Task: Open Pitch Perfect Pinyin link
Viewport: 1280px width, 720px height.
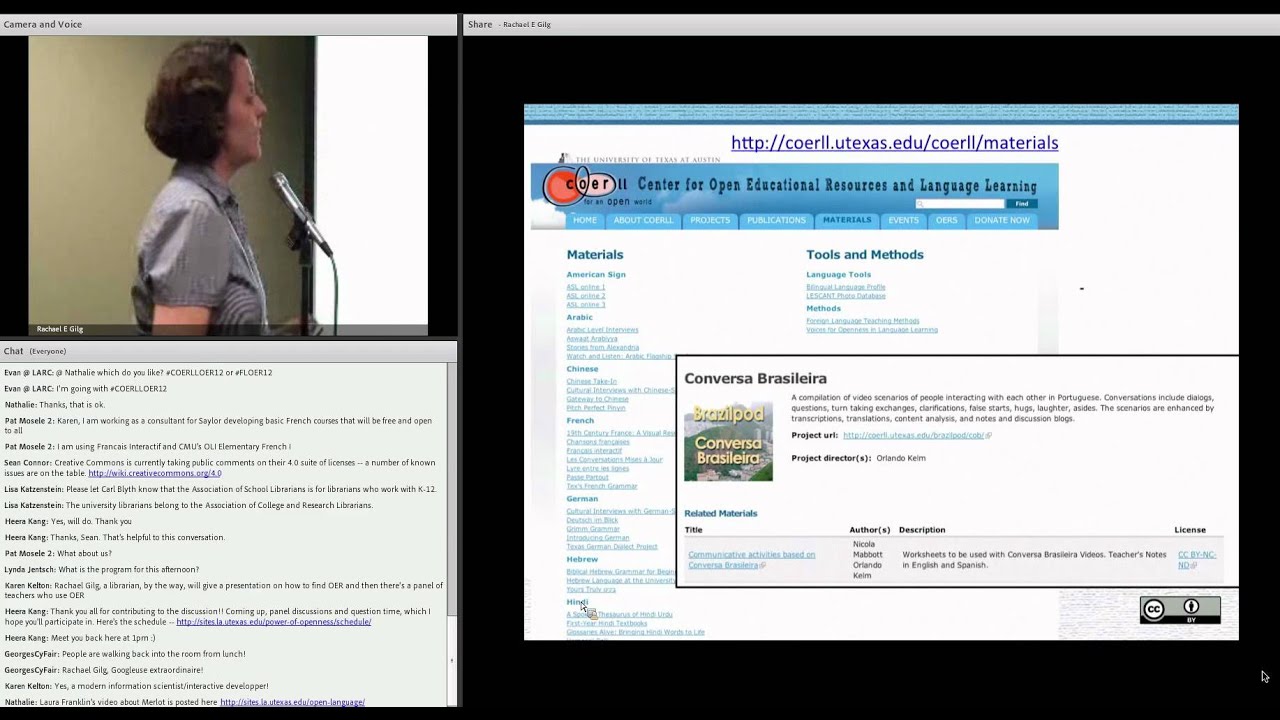Action: (596, 408)
